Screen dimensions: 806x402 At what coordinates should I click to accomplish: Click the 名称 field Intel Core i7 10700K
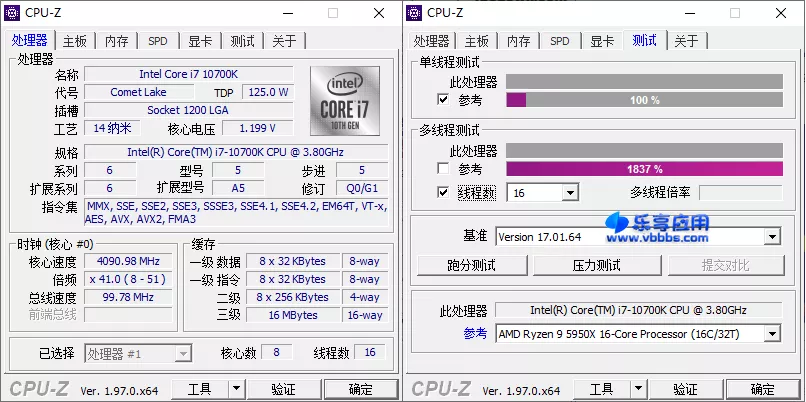pos(189,74)
